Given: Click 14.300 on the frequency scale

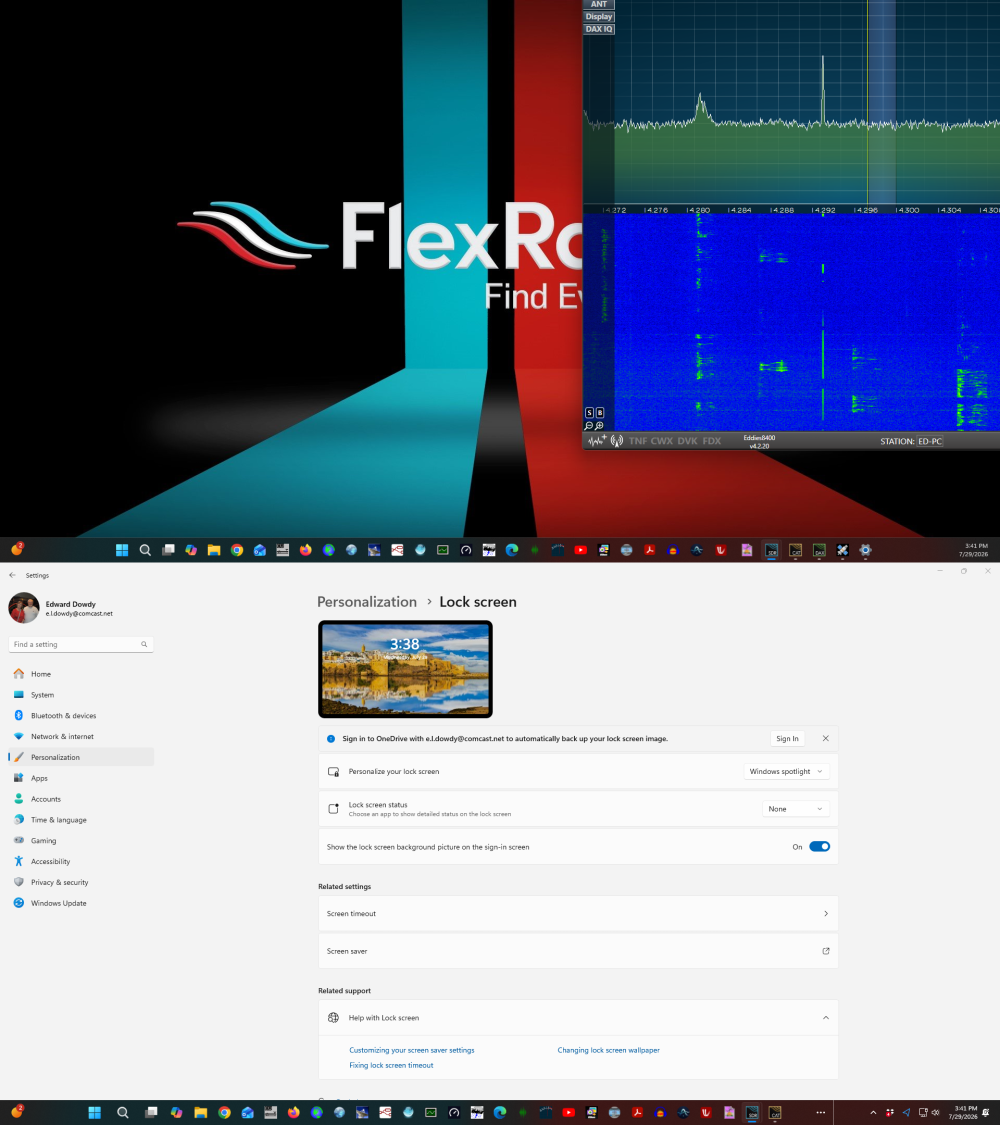Looking at the screenshot, I should tap(907, 210).
